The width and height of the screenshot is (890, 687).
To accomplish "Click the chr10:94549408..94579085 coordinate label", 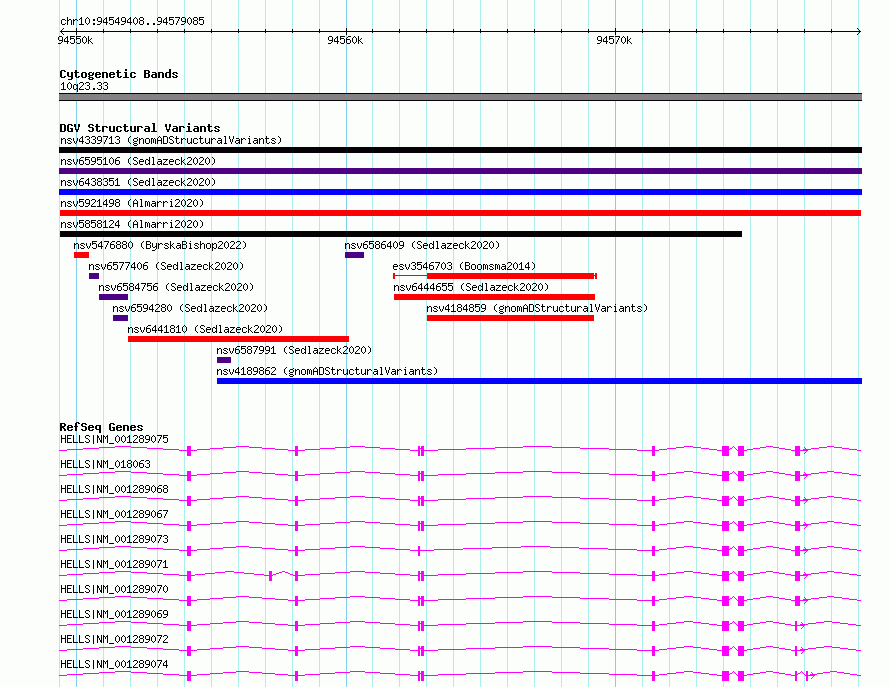I will tap(132, 21).
